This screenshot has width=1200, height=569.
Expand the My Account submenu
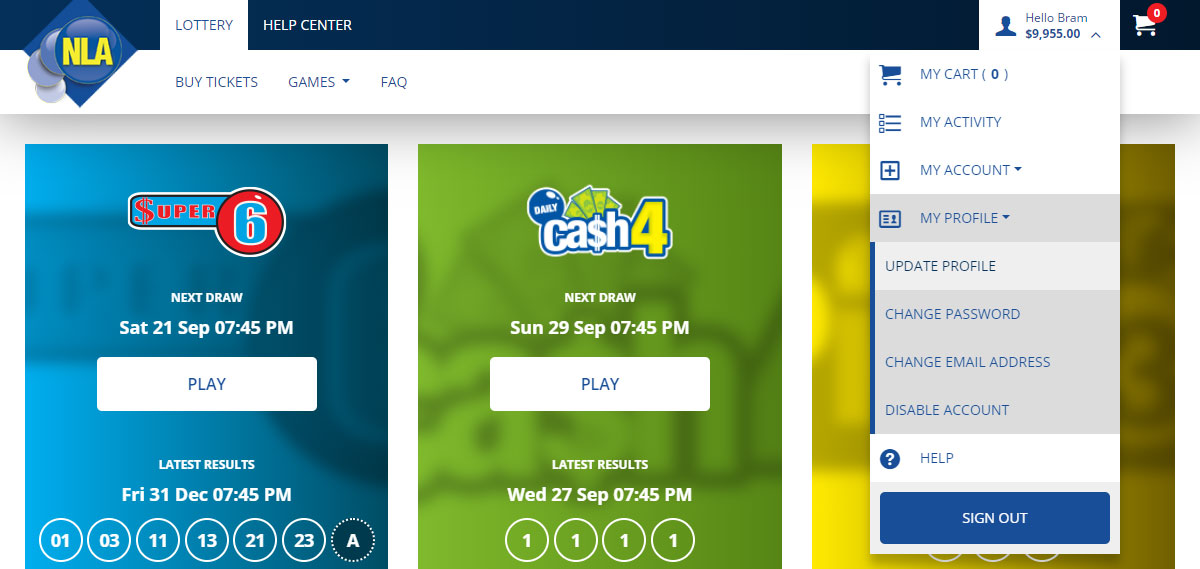[971, 170]
